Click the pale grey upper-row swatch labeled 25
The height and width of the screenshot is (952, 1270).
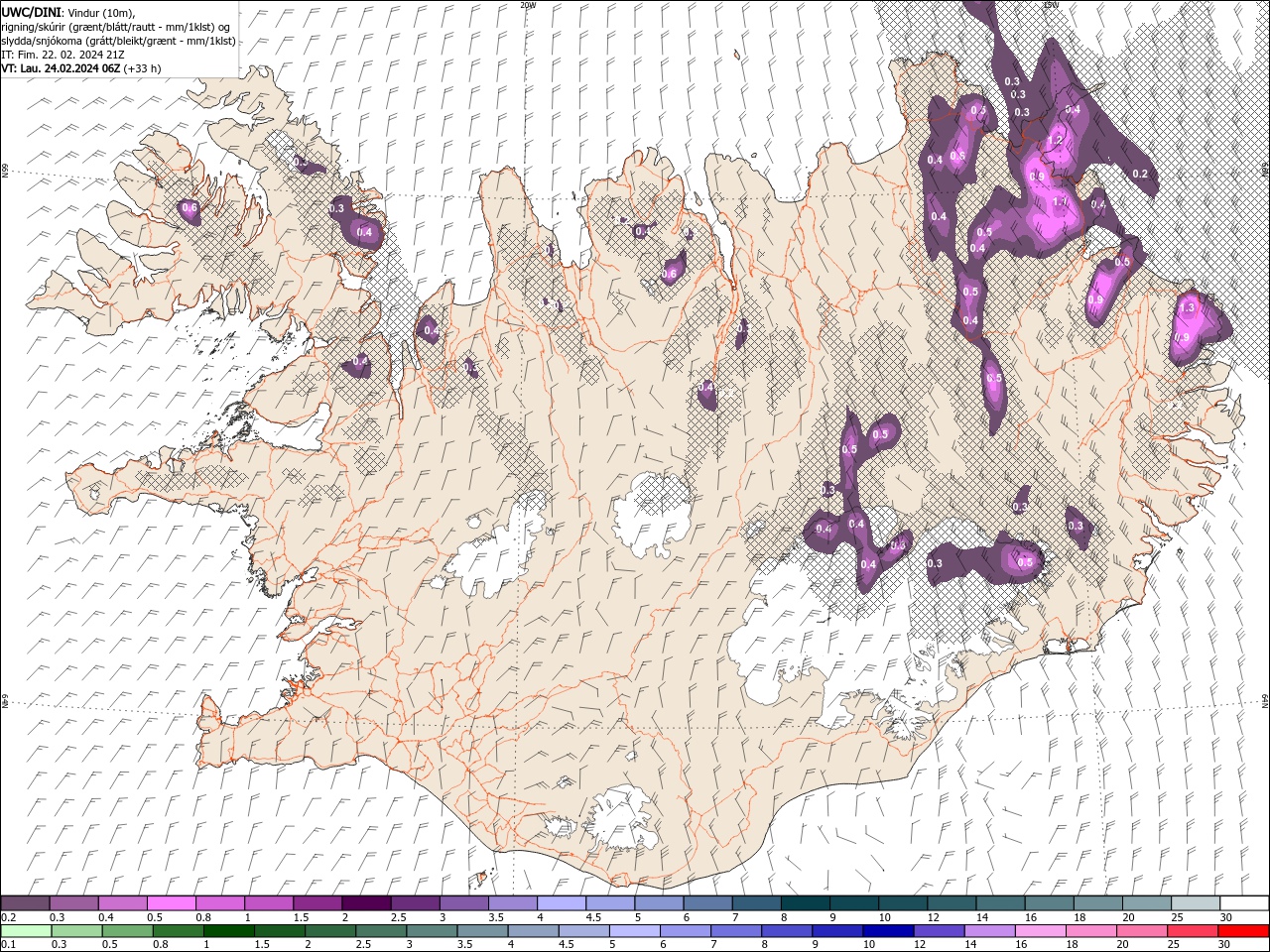pos(1196,902)
